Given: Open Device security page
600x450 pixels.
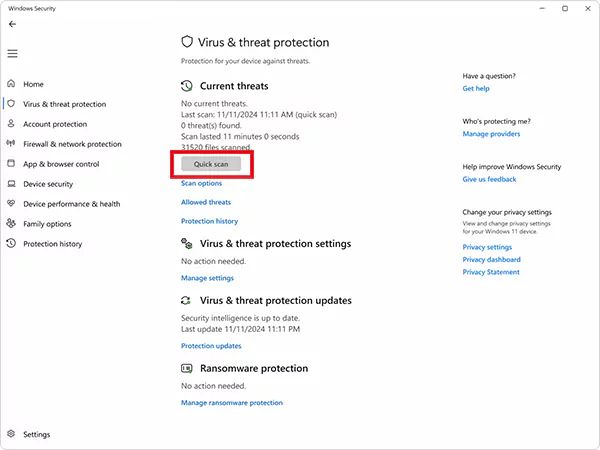Looking at the screenshot, I should pyautogui.click(x=48, y=184).
